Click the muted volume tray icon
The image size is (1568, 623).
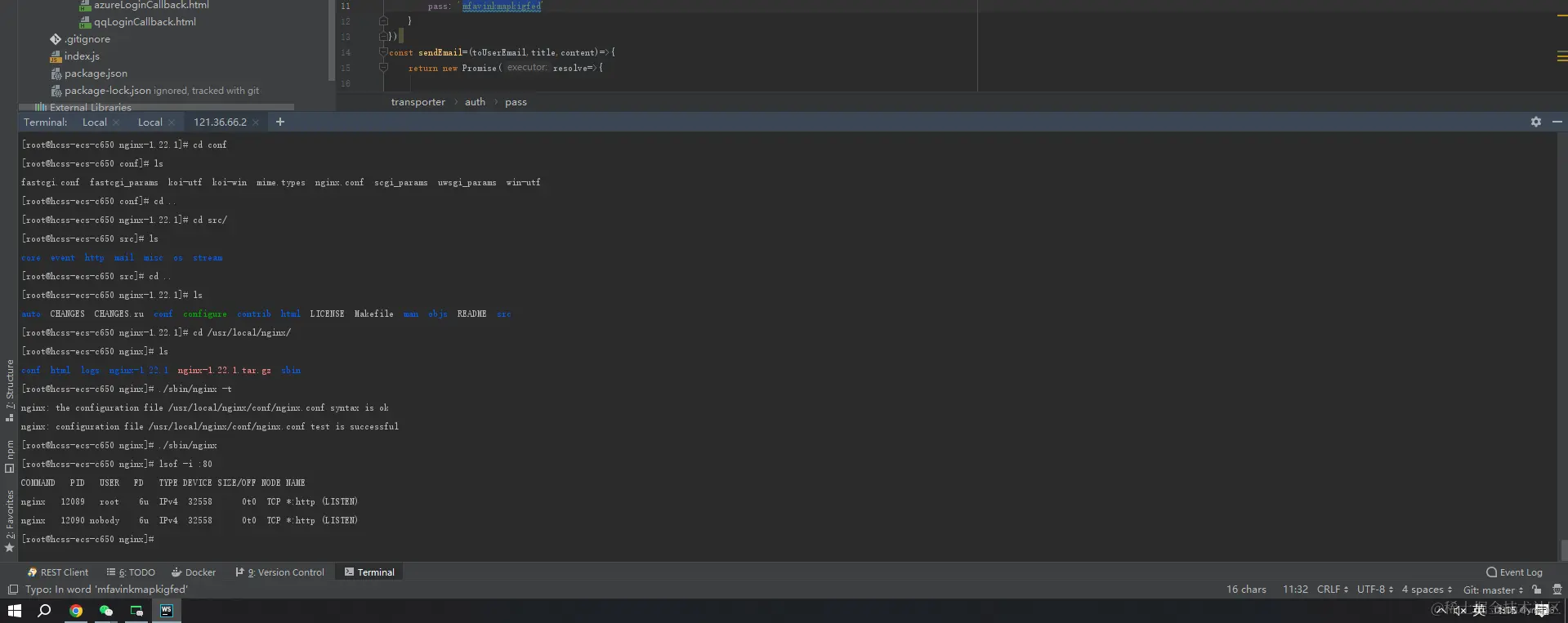click(1460, 611)
